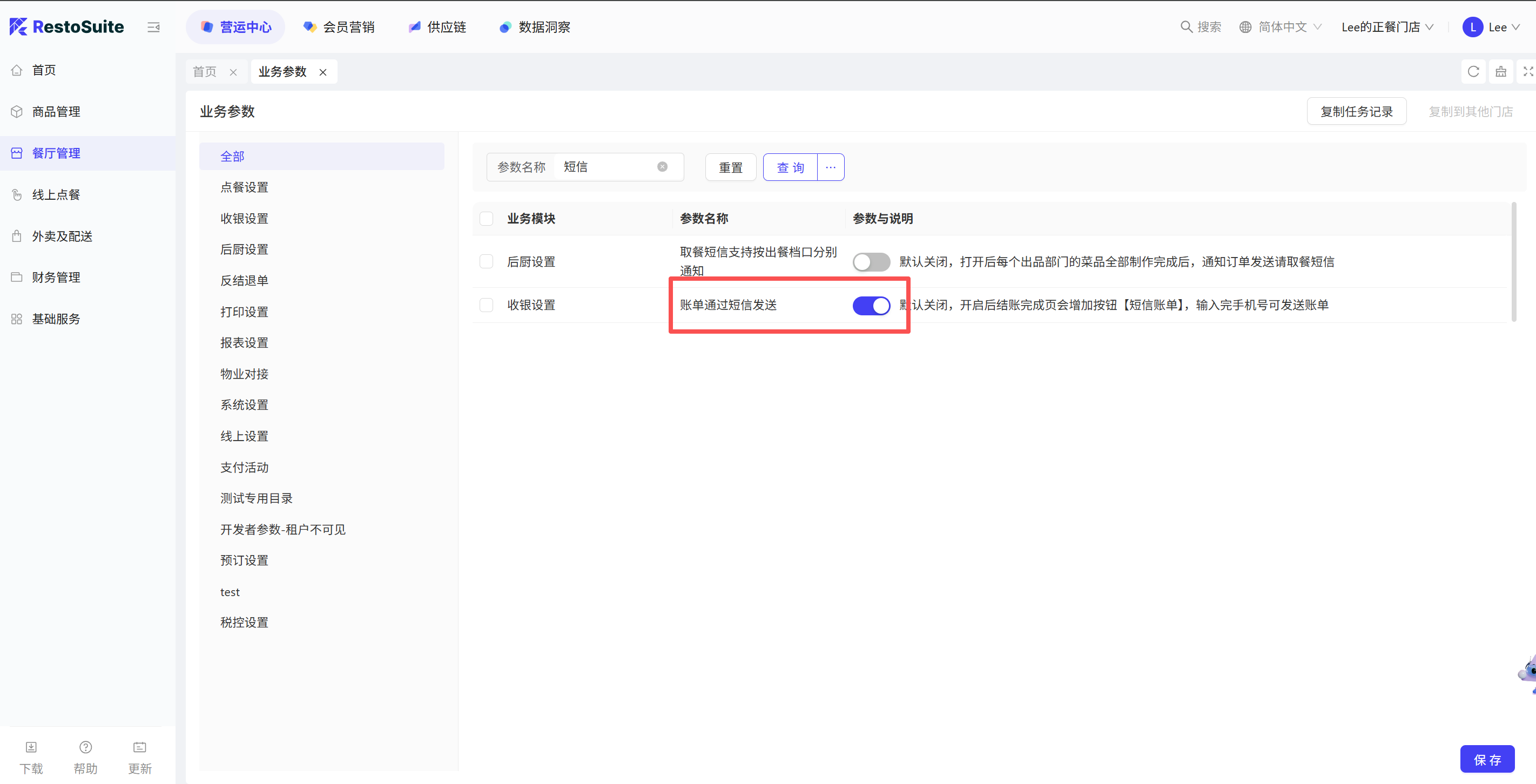Click the refresh icon in the tab bar

(1473, 72)
